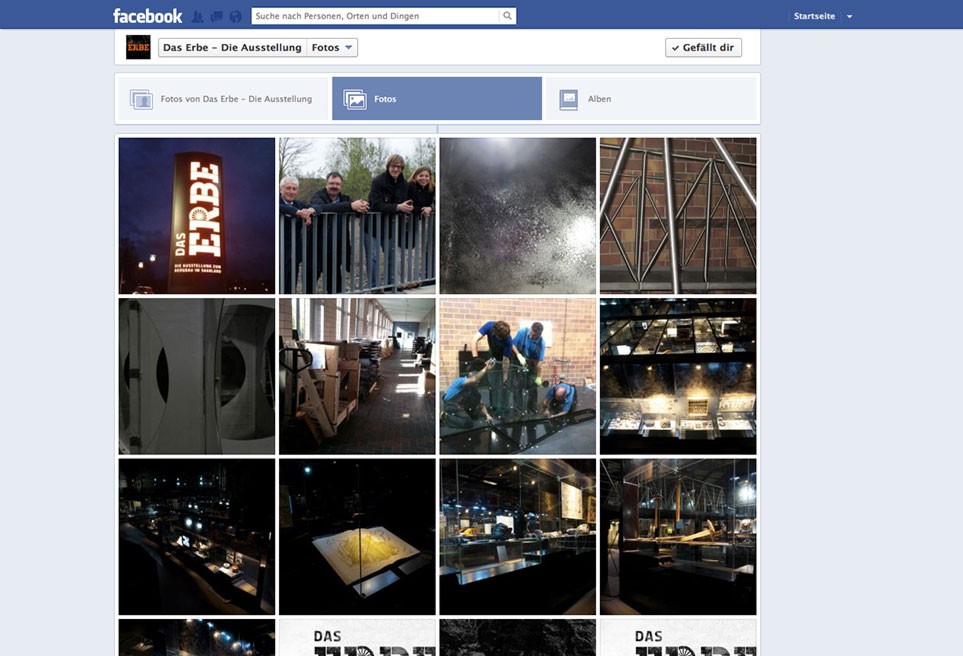Open the Facebook logo home link
The width and height of the screenshot is (963, 656).
[147, 16]
